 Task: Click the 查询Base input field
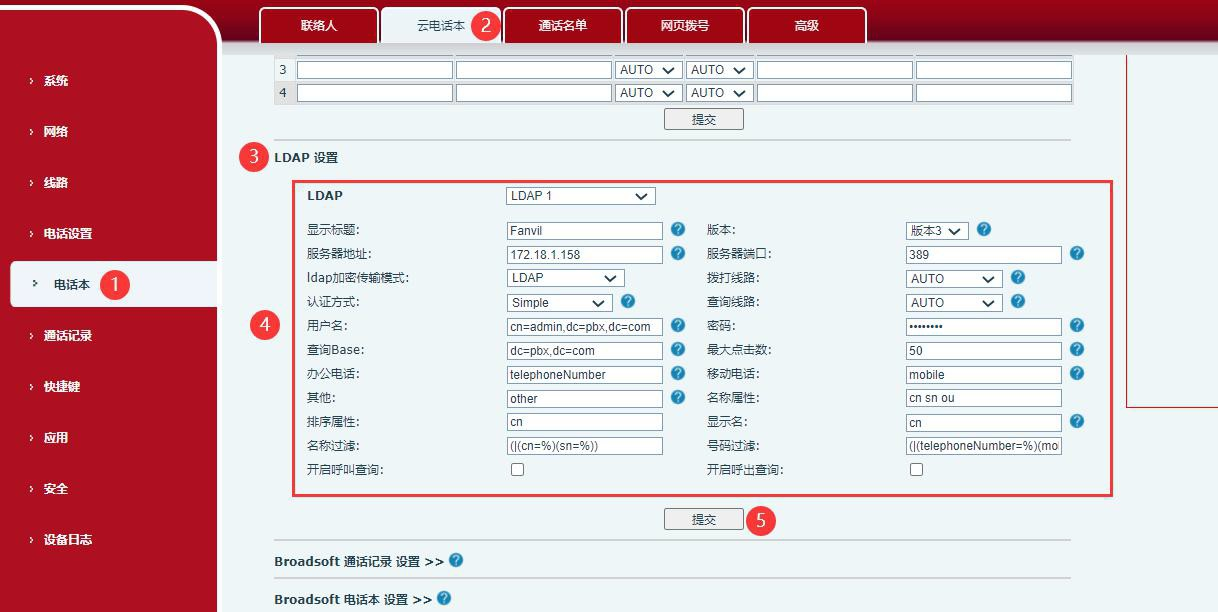coord(584,350)
